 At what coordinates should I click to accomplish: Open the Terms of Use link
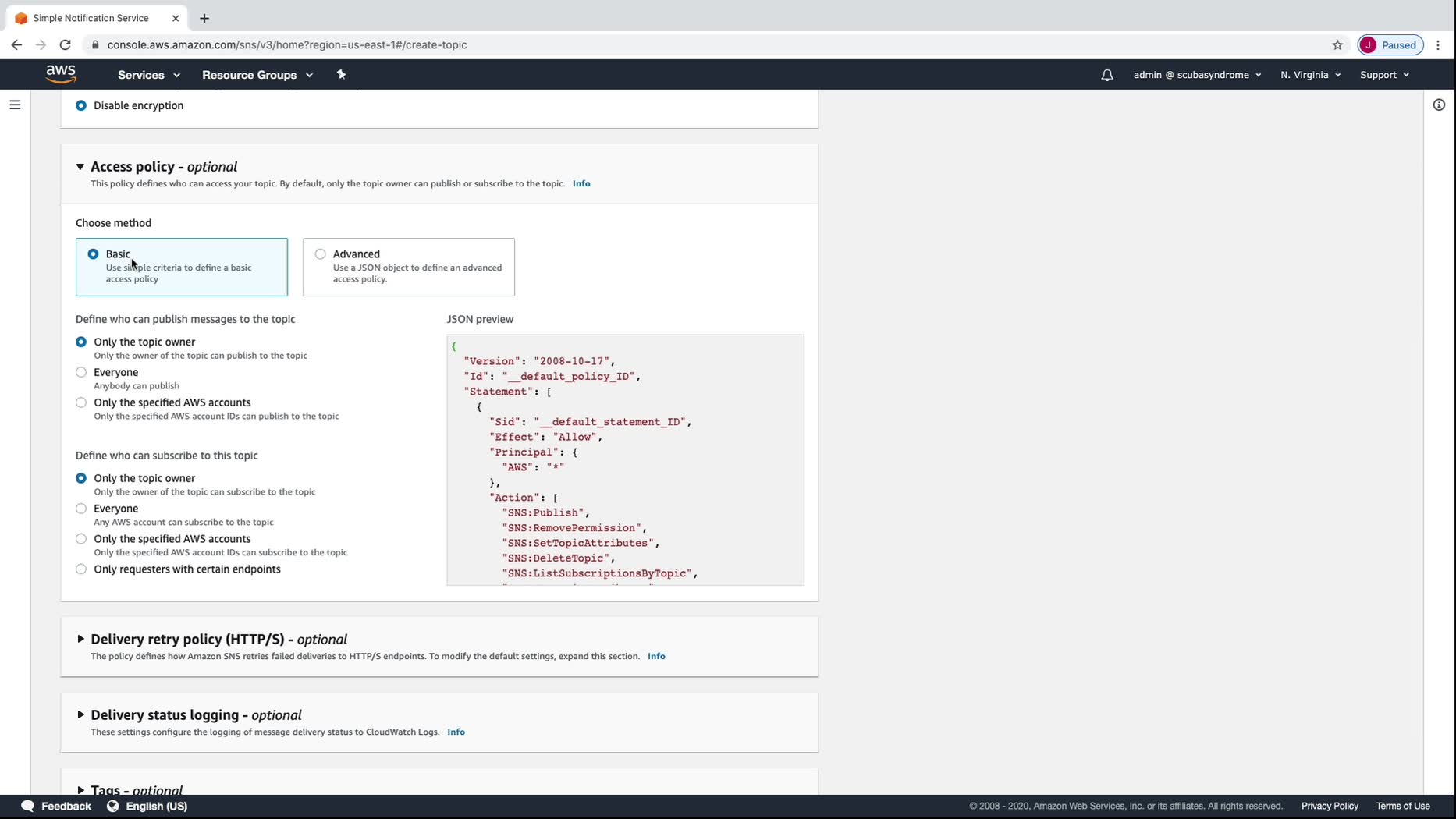point(1403,806)
